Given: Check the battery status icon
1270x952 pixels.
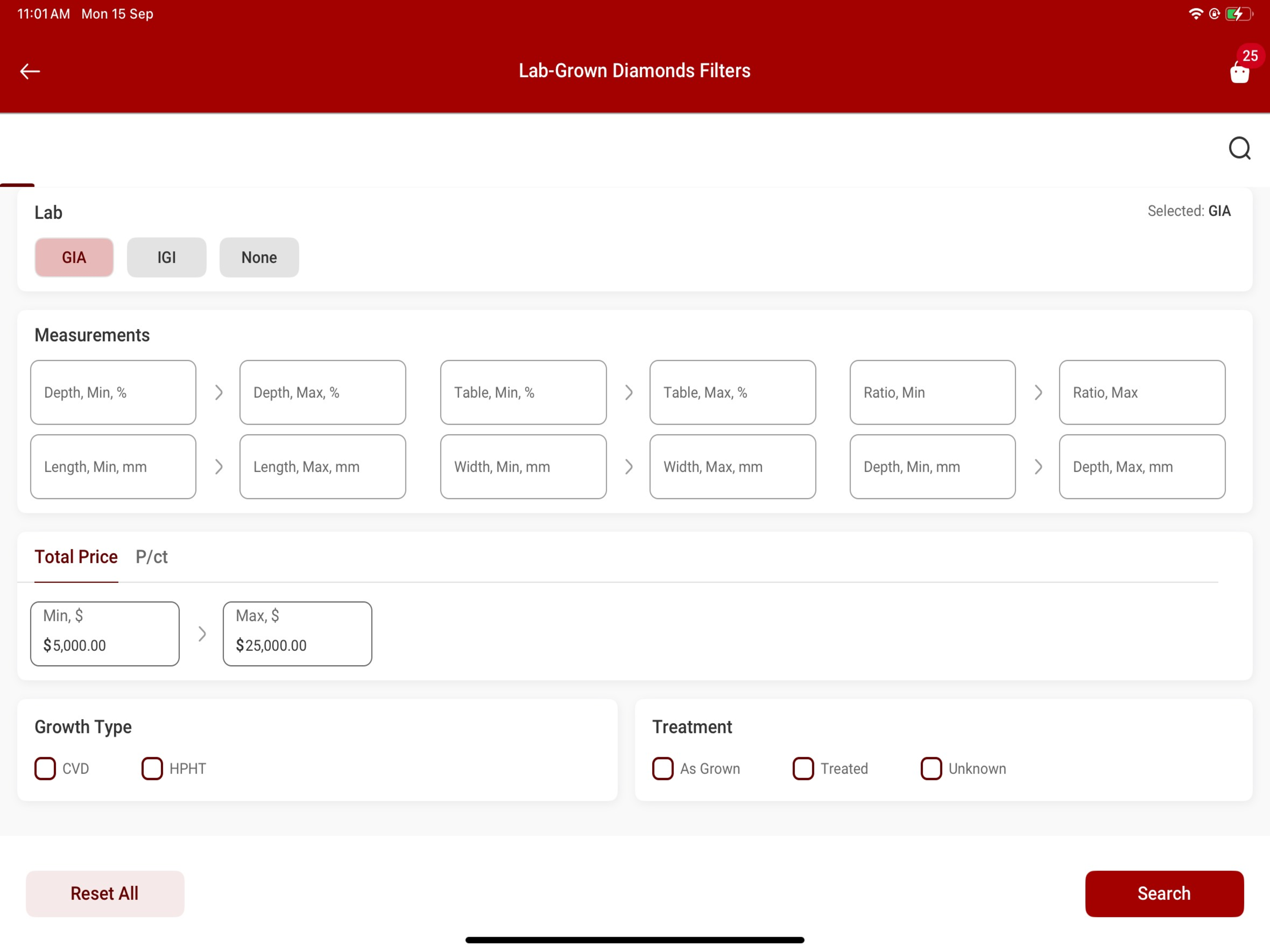Looking at the screenshot, I should click(1238, 14).
